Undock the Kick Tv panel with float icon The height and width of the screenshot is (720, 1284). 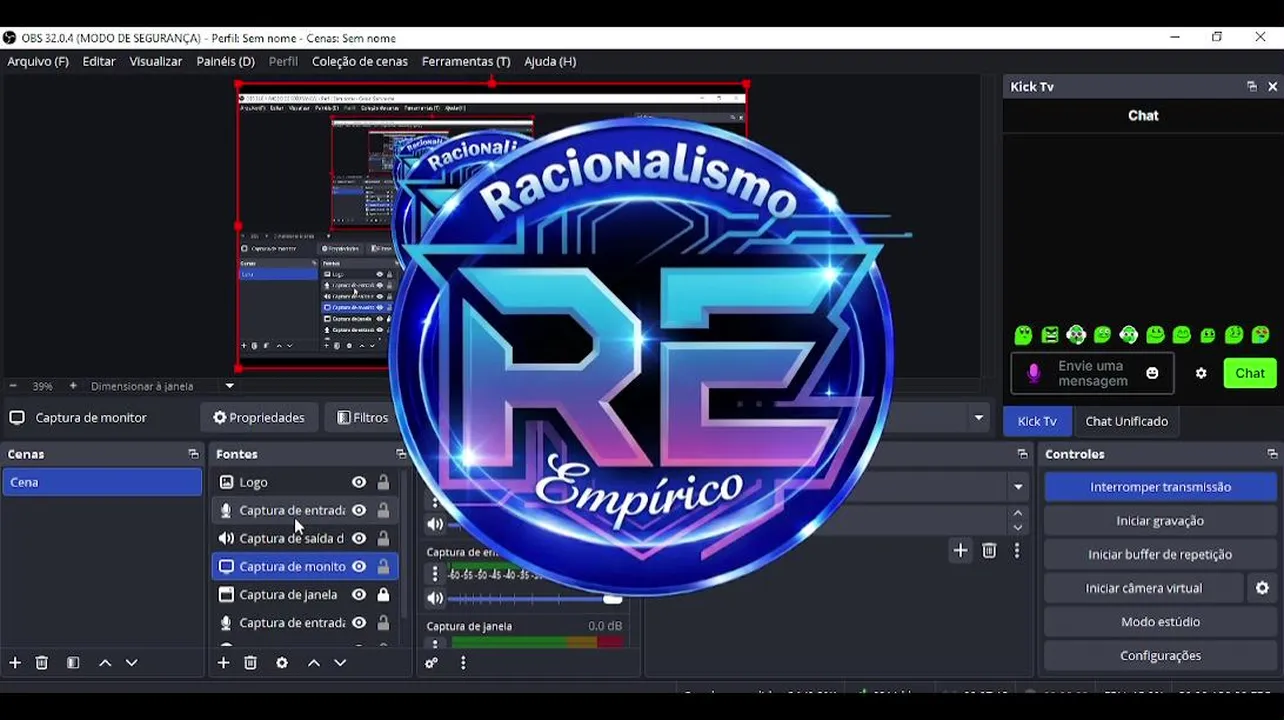(1252, 87)
